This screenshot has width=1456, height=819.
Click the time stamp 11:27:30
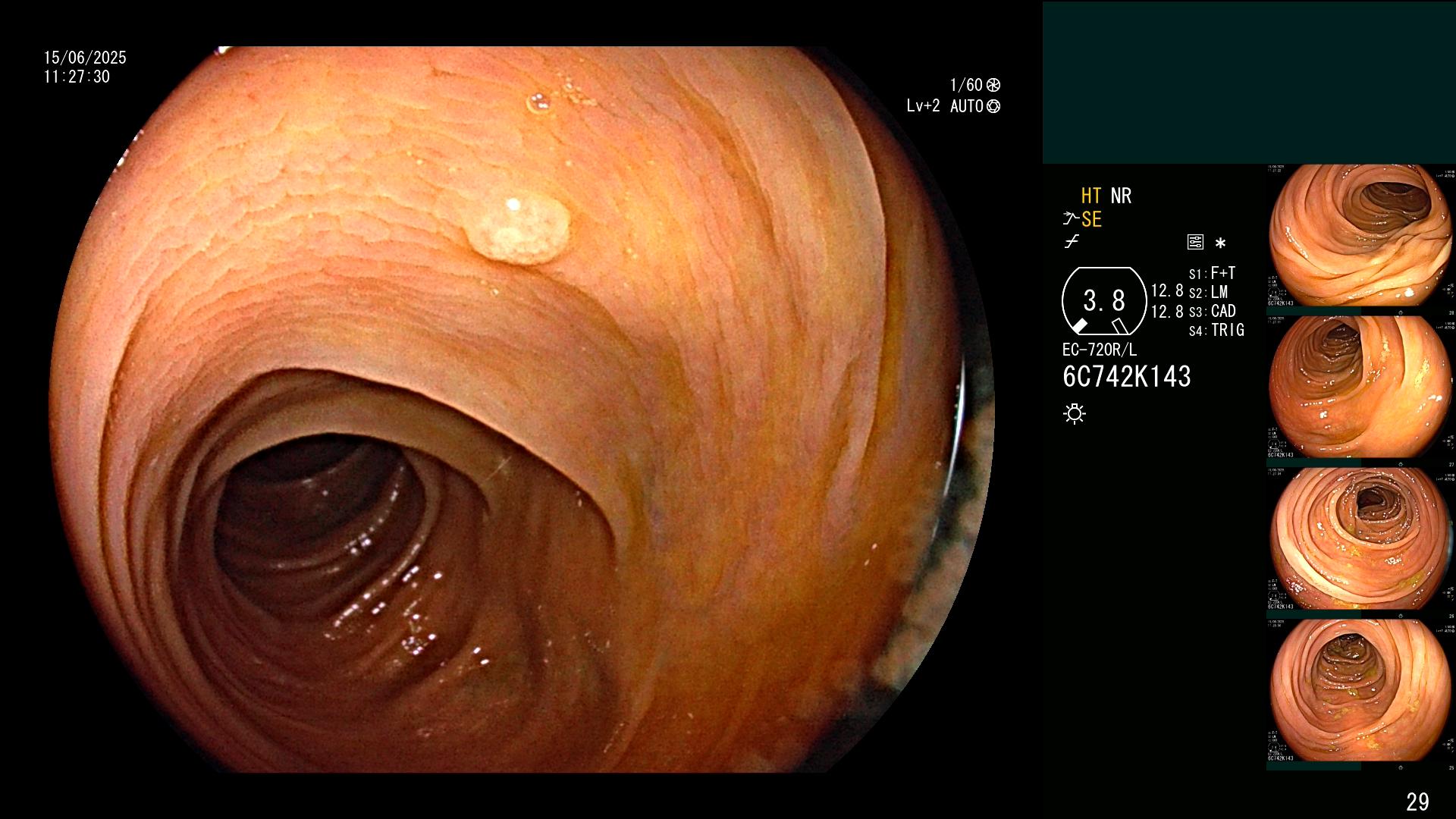(77, 77)
